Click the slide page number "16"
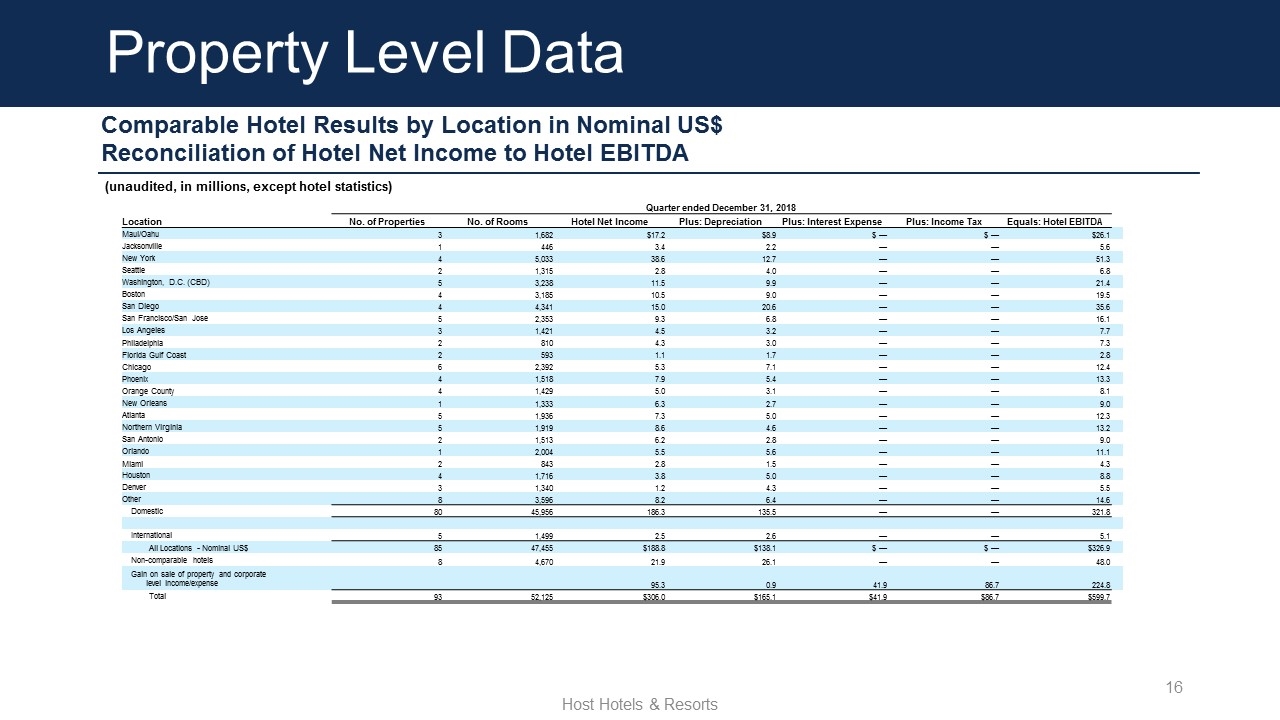1280x720 pixels. (x=1174, y=687)
